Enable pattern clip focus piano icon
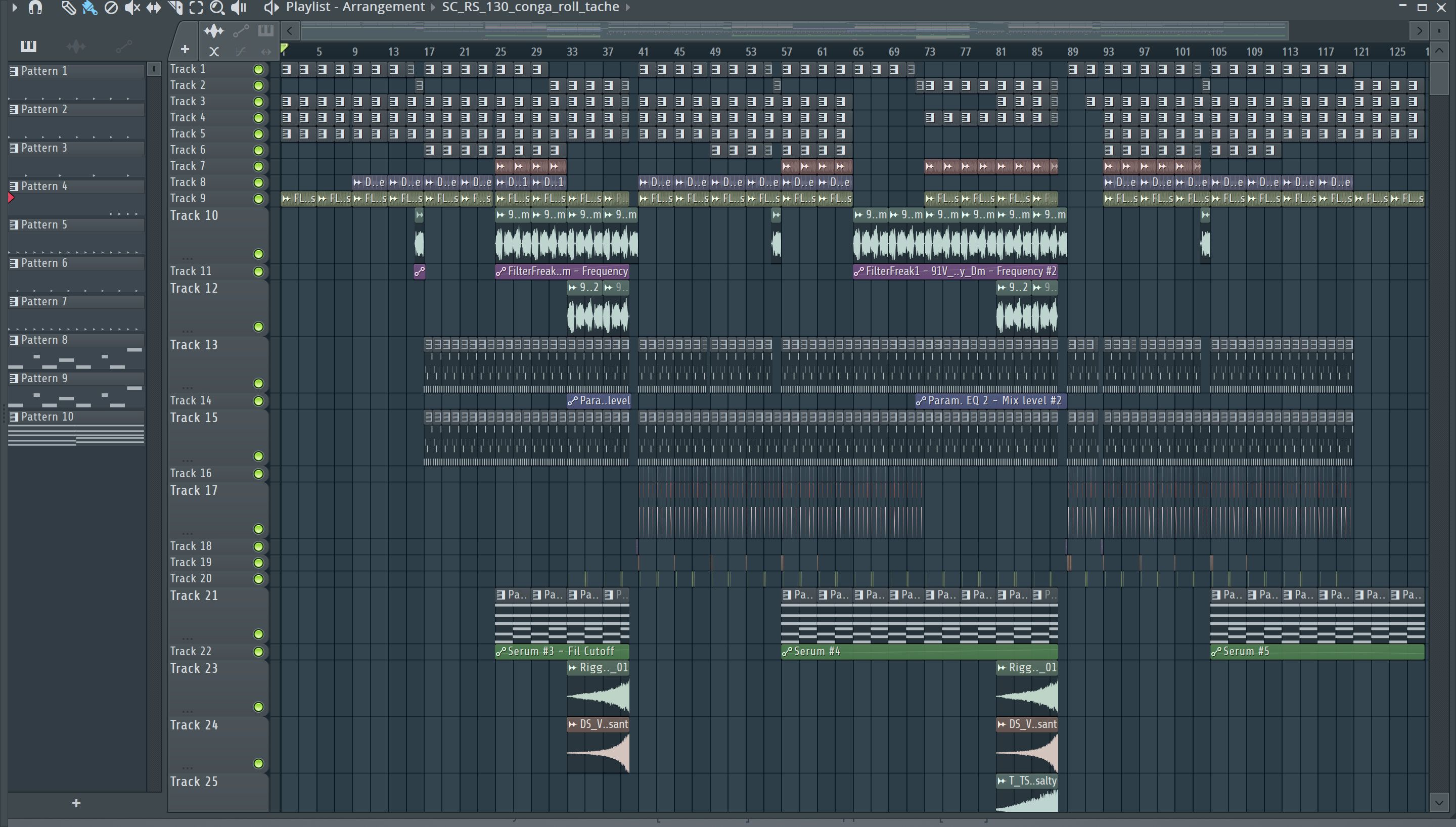The image size is (1456, 827). (x=266, y=31)
